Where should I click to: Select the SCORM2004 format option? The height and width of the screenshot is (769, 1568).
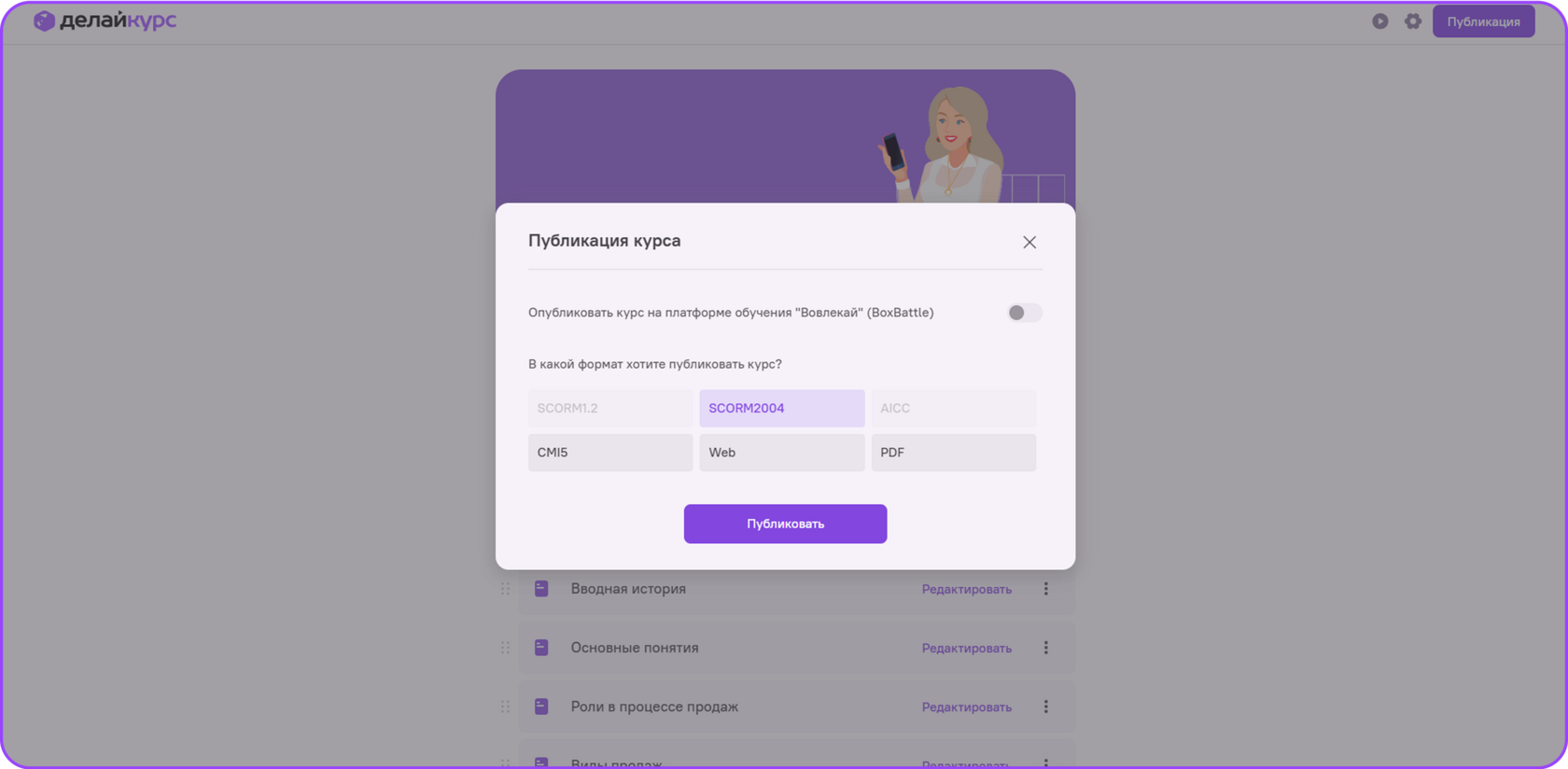[782, 408]
